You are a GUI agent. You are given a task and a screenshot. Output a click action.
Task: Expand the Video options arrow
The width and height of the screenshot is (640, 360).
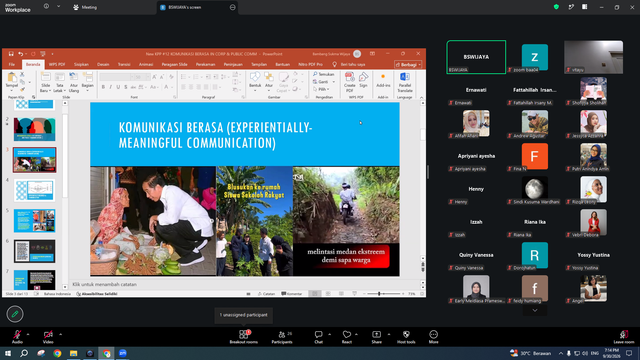coord(60,334)
